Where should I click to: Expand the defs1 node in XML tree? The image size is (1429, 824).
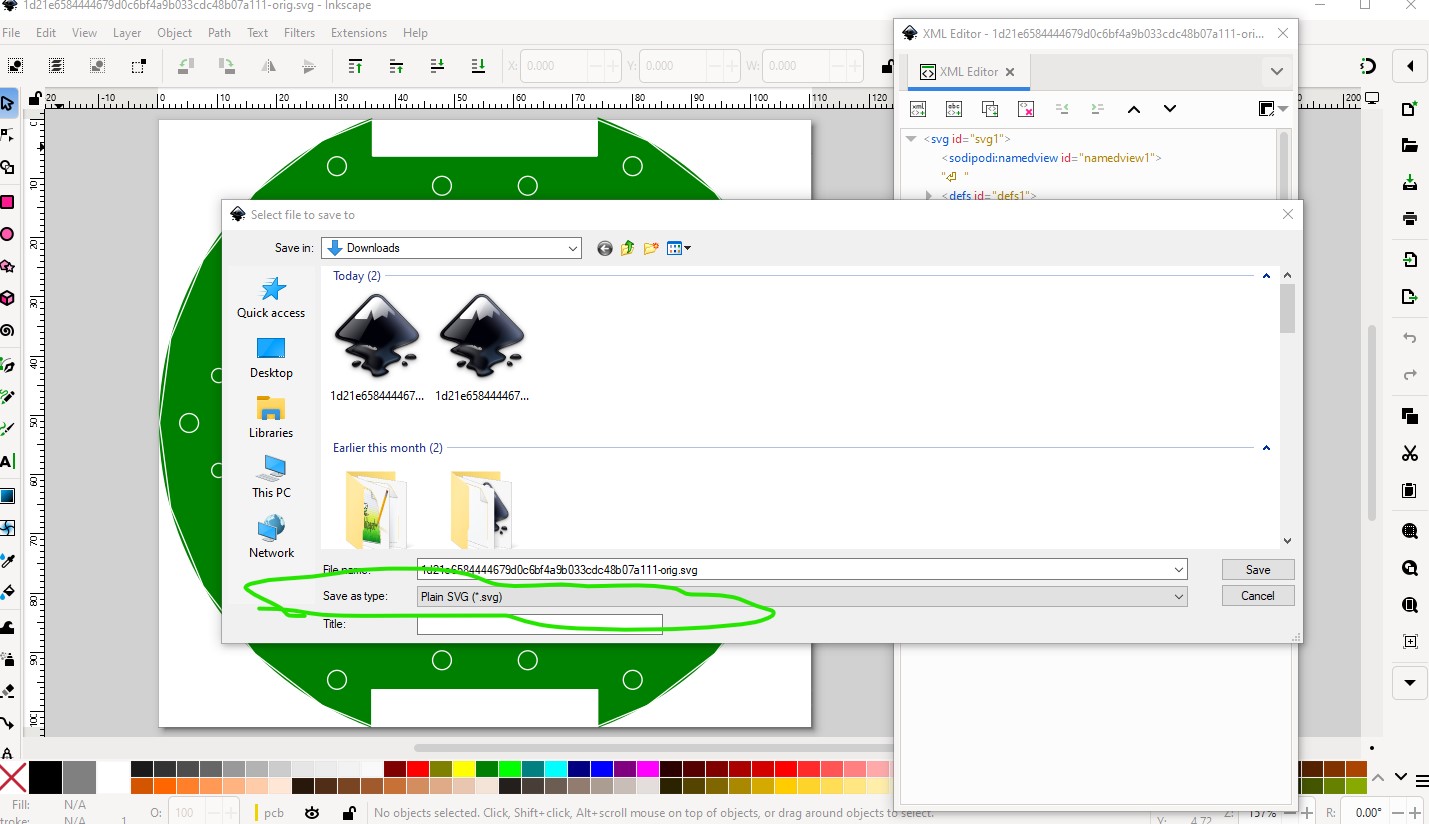(x=929, y=195)
